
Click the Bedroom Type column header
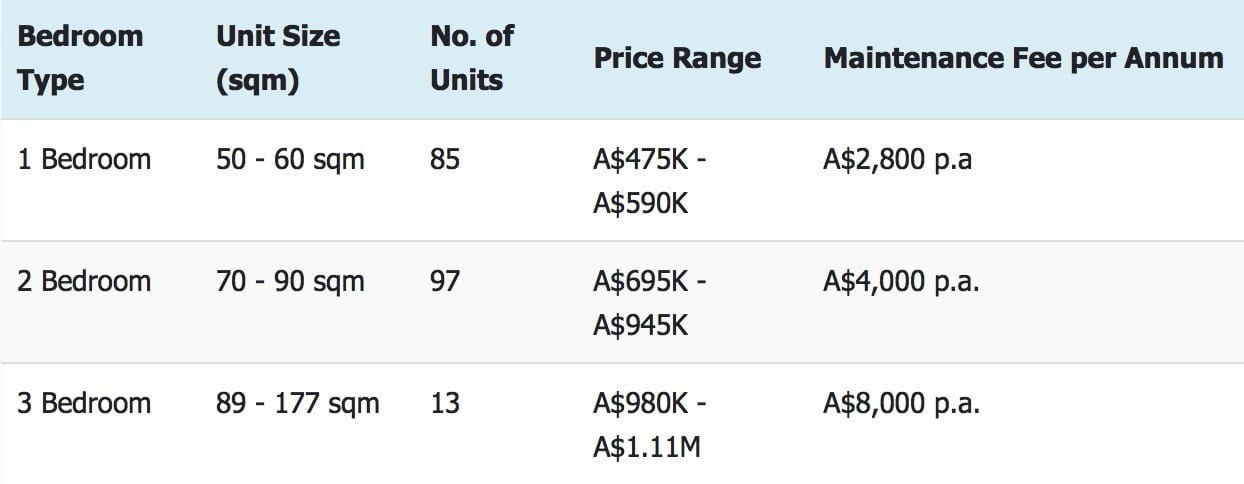[80, 58]
